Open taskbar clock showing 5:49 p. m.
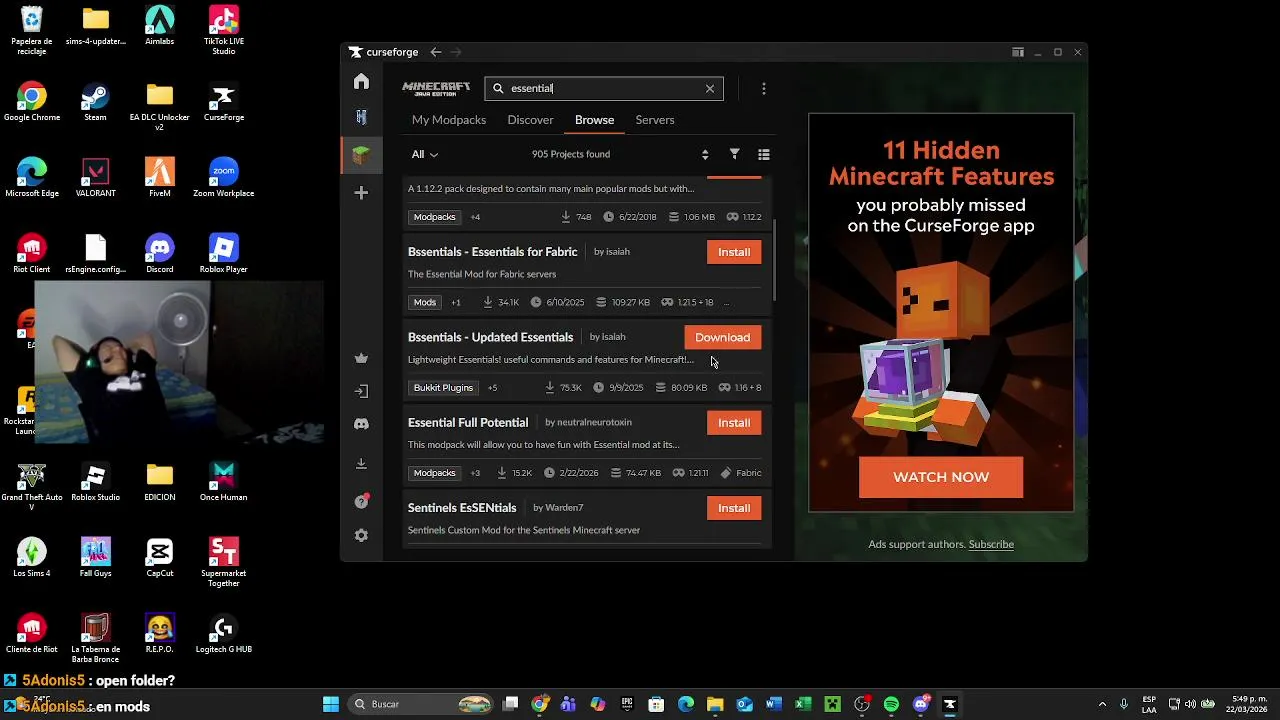 click(1247, 704)
